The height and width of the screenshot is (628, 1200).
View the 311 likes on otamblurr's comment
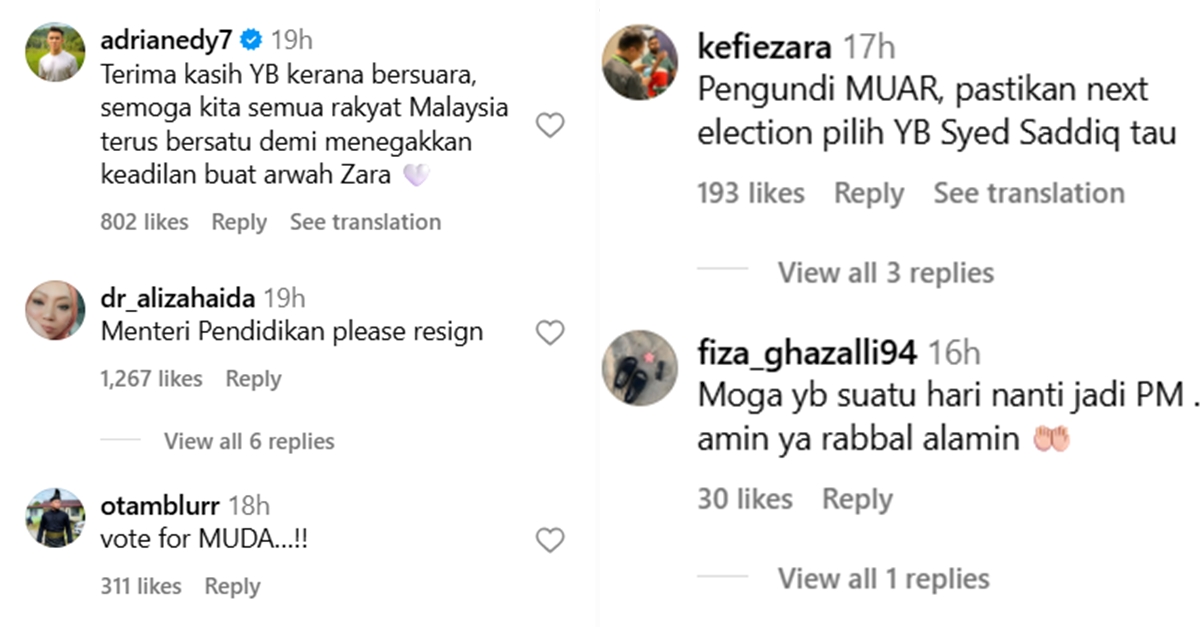point(141,587)
